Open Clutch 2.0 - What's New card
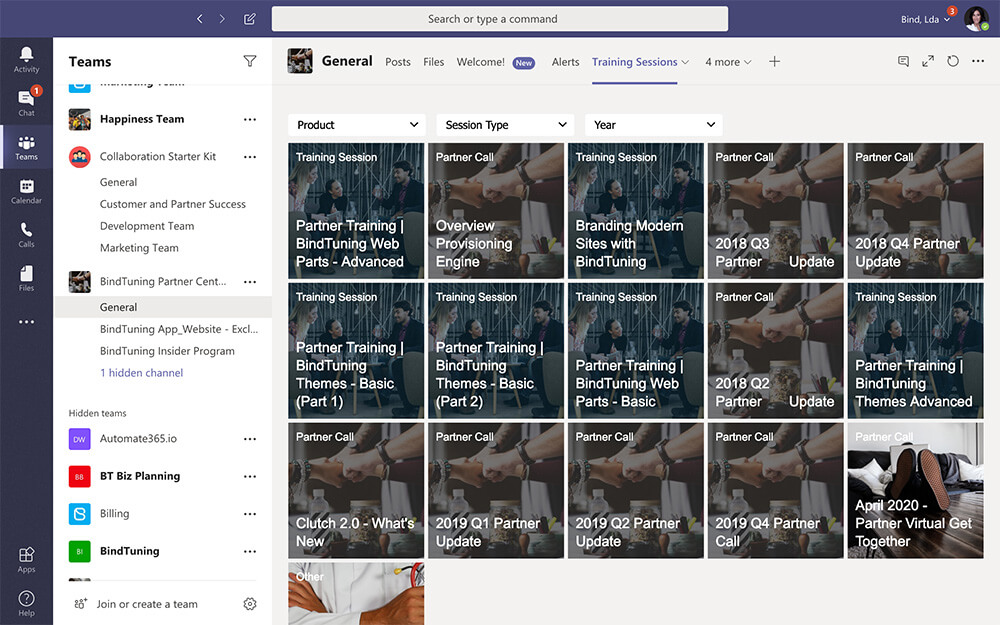Viewport: 1000px width, 625px height. (356, 490)
